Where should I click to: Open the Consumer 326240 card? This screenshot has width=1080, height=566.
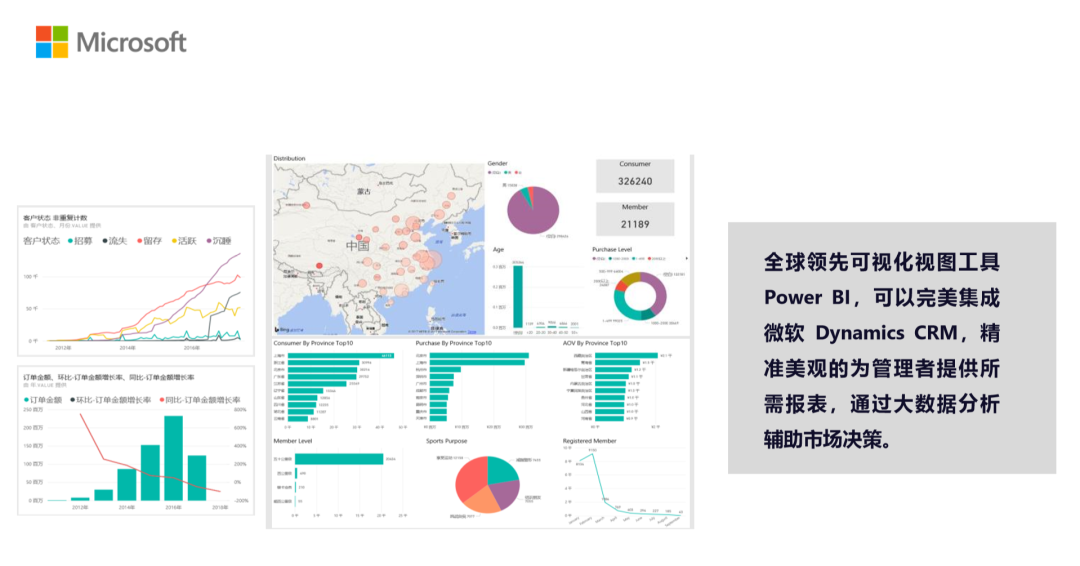pyautogui.click(x=635, y=176)
